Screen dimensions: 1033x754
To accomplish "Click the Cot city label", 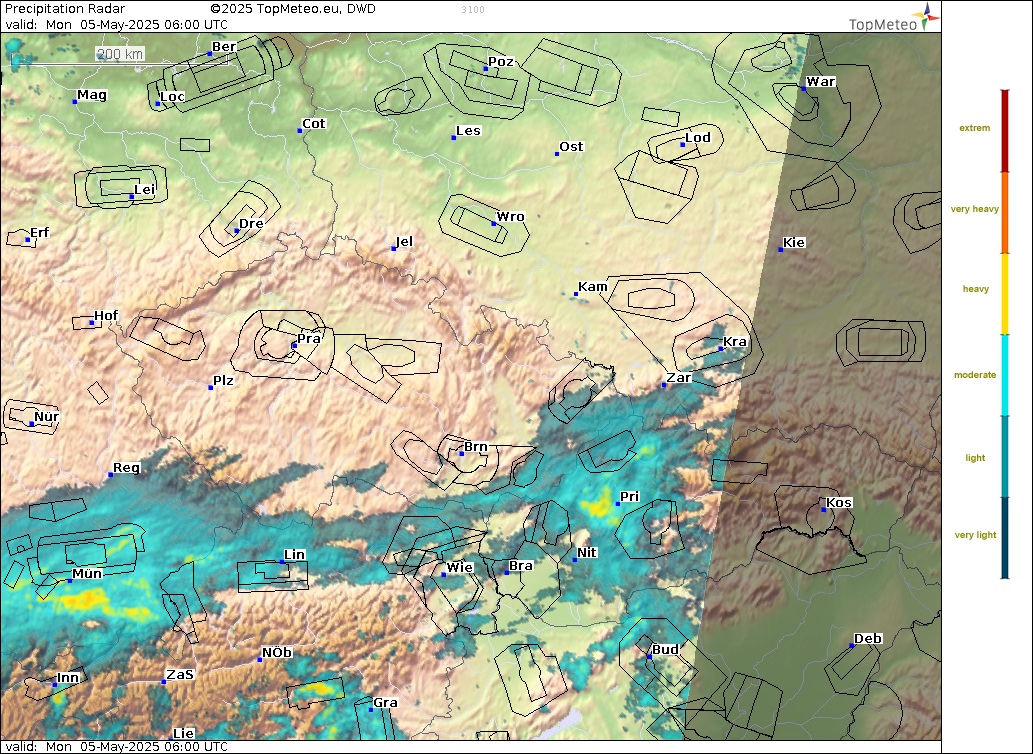I will click(x=314, y=124).
